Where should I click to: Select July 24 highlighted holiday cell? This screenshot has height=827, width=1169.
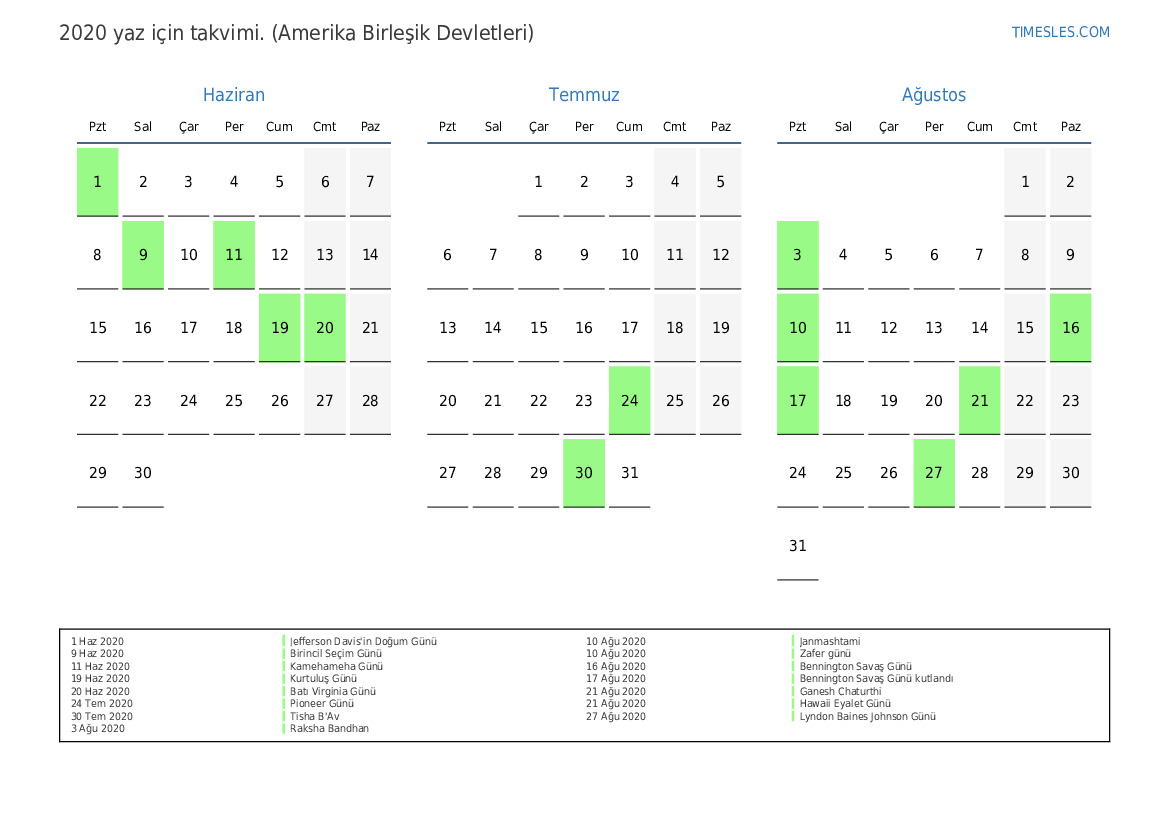[630, 401]
